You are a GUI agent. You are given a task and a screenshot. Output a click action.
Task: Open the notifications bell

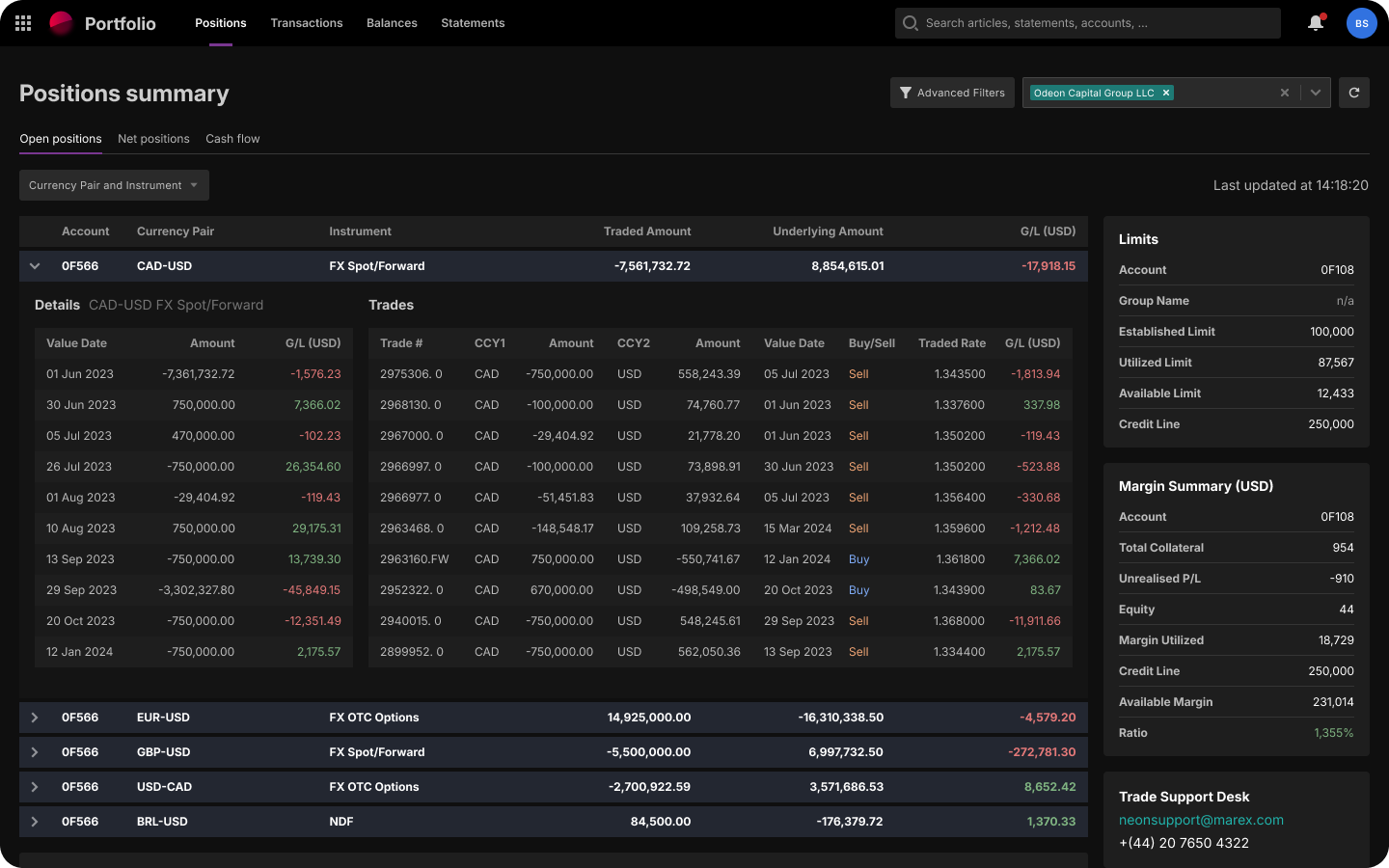coord(1316,23)
